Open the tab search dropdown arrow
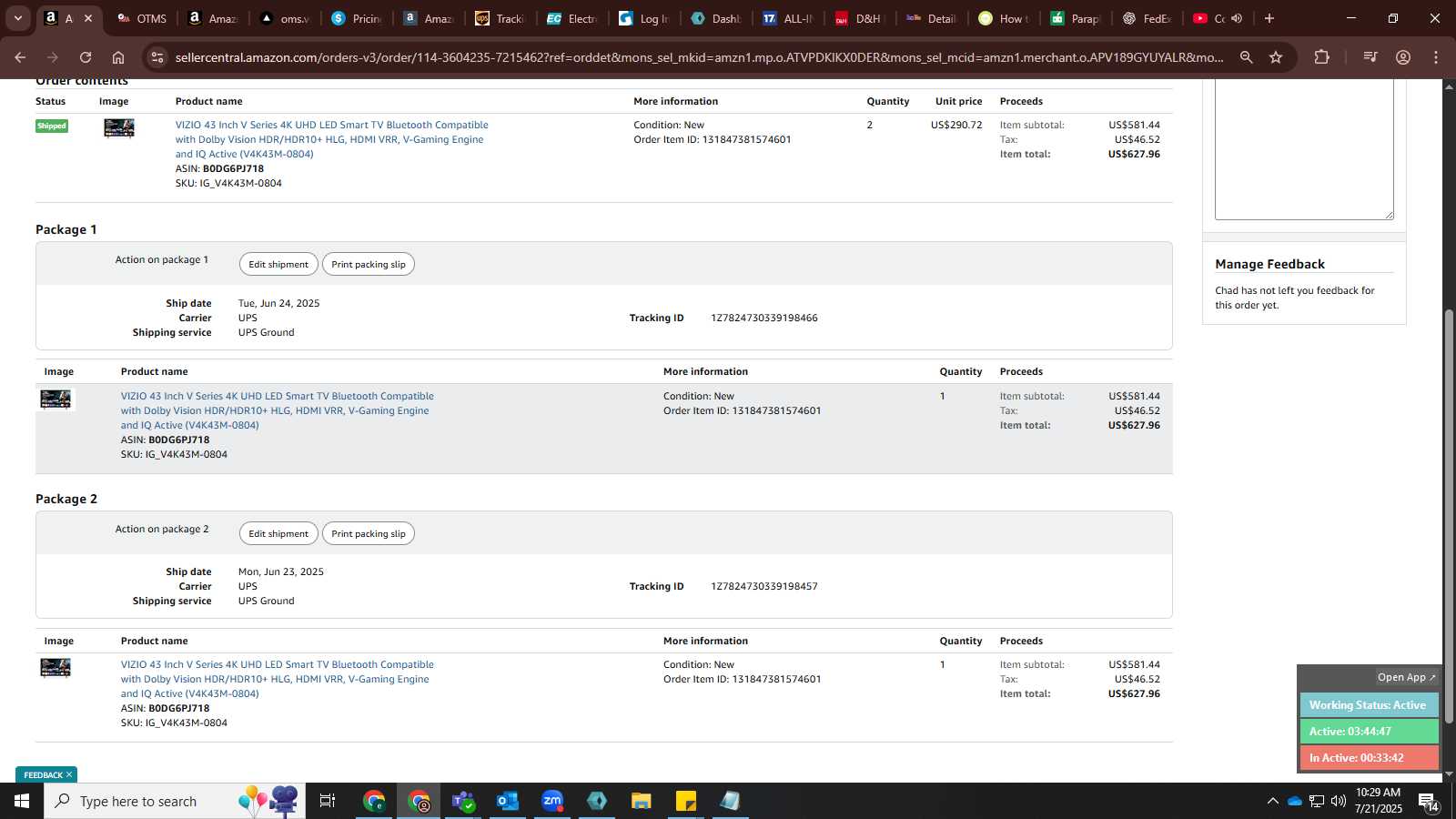1456x819 pixels. click(x=17, y=18)
